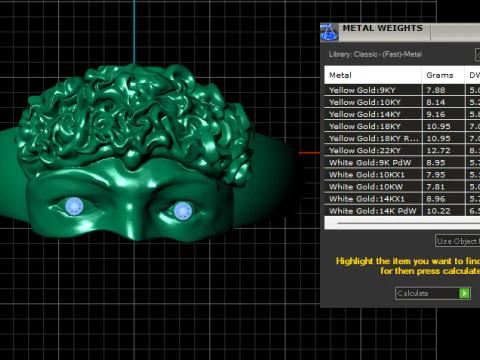
Task: Select the Yellow Gold:9KY row
Action: pos(402,90)
